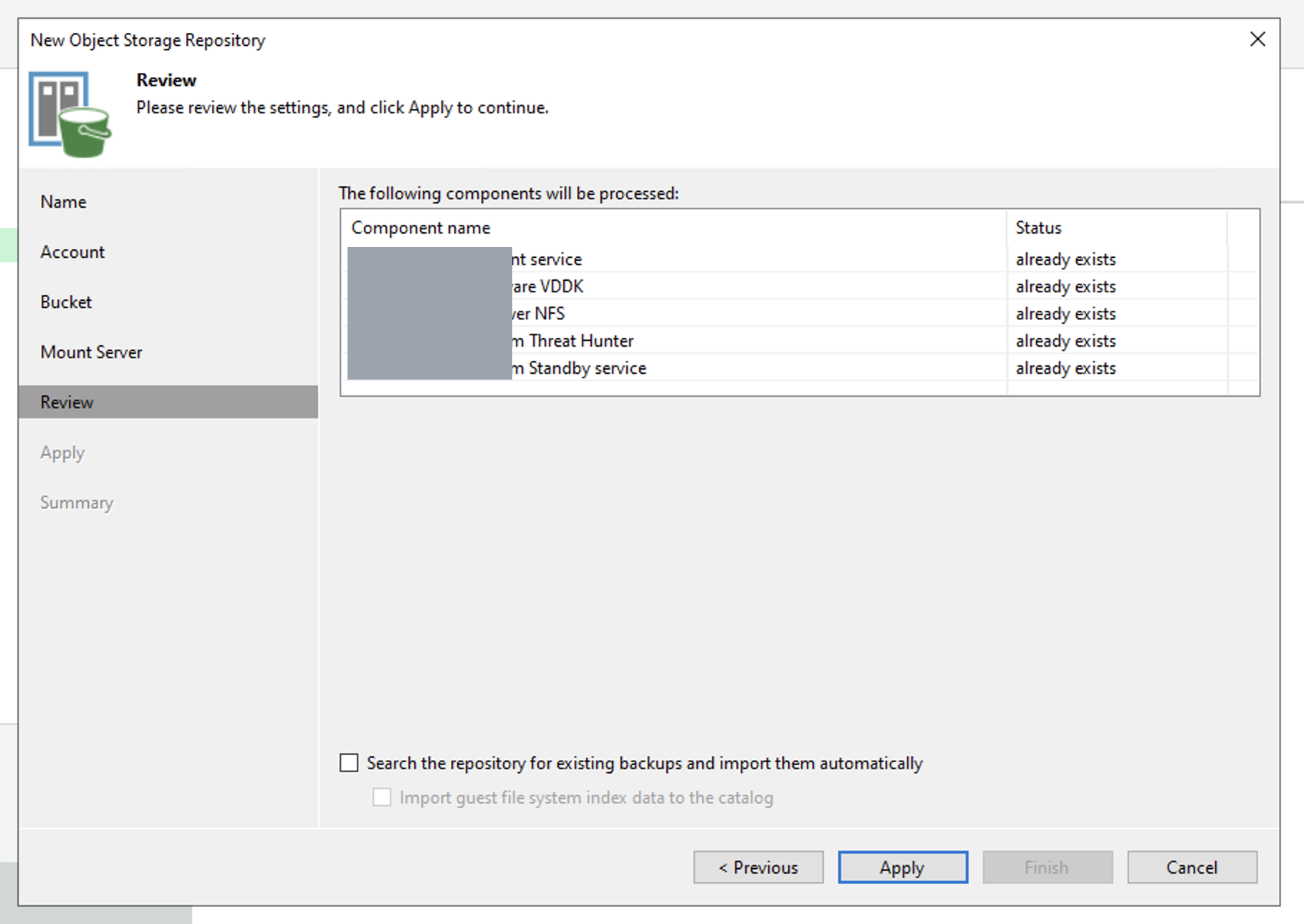The image size is (1304, 924).
Task: Close the New Object Storage Repository dialog
Action: tap(1257, 39)
